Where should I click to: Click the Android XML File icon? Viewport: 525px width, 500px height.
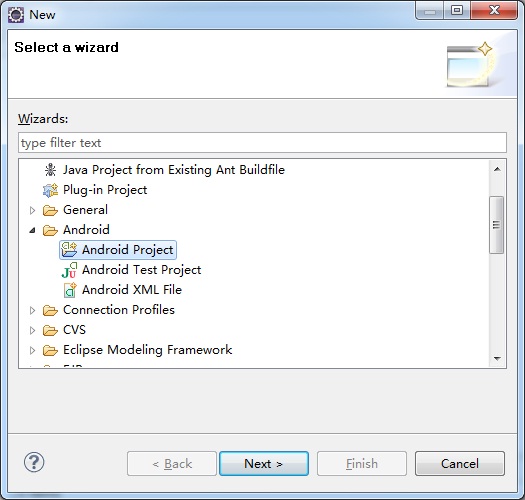pyautogui.click(x=70, y=290)
